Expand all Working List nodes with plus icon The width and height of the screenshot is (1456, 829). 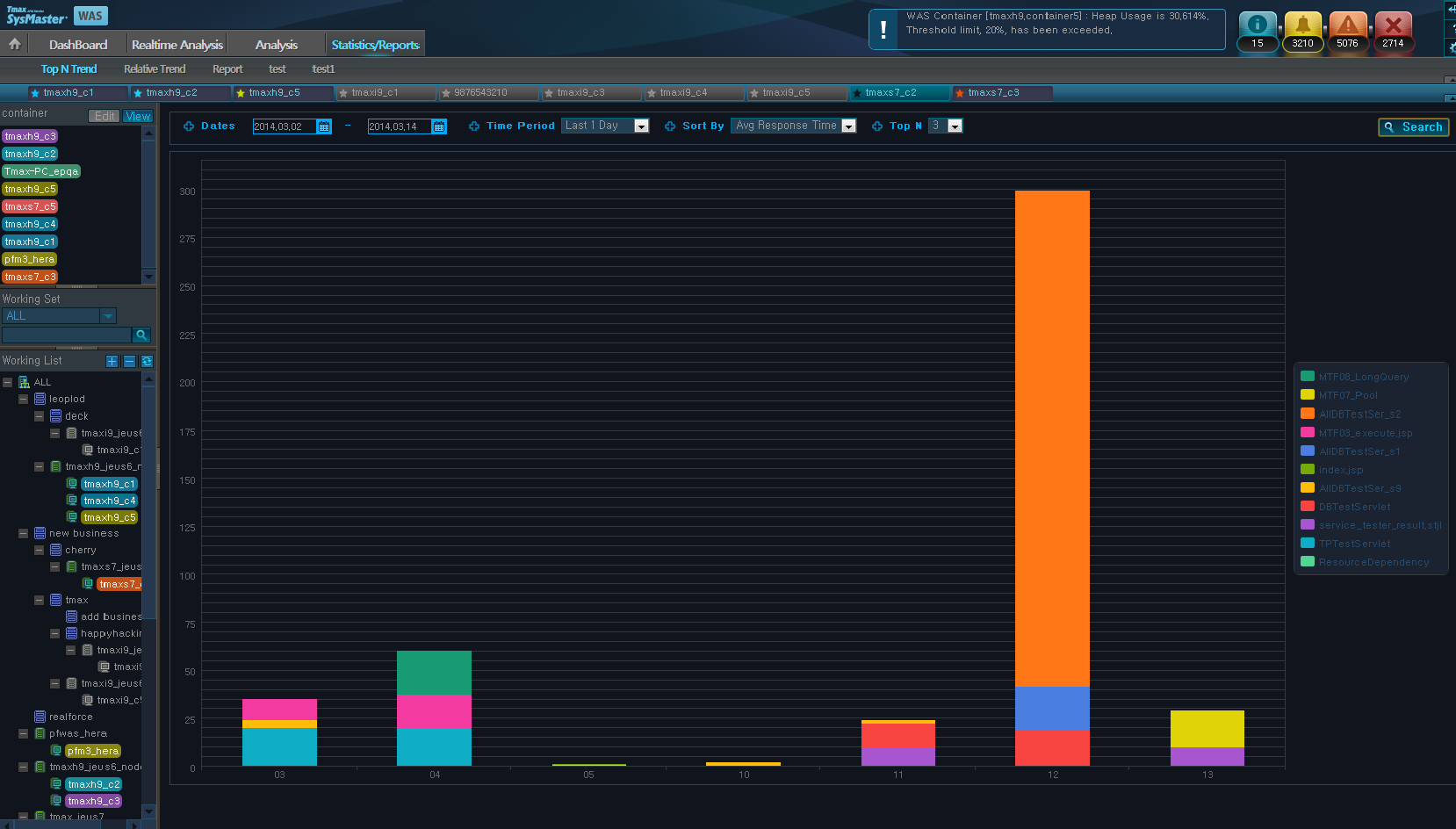(x=112, y=361)
